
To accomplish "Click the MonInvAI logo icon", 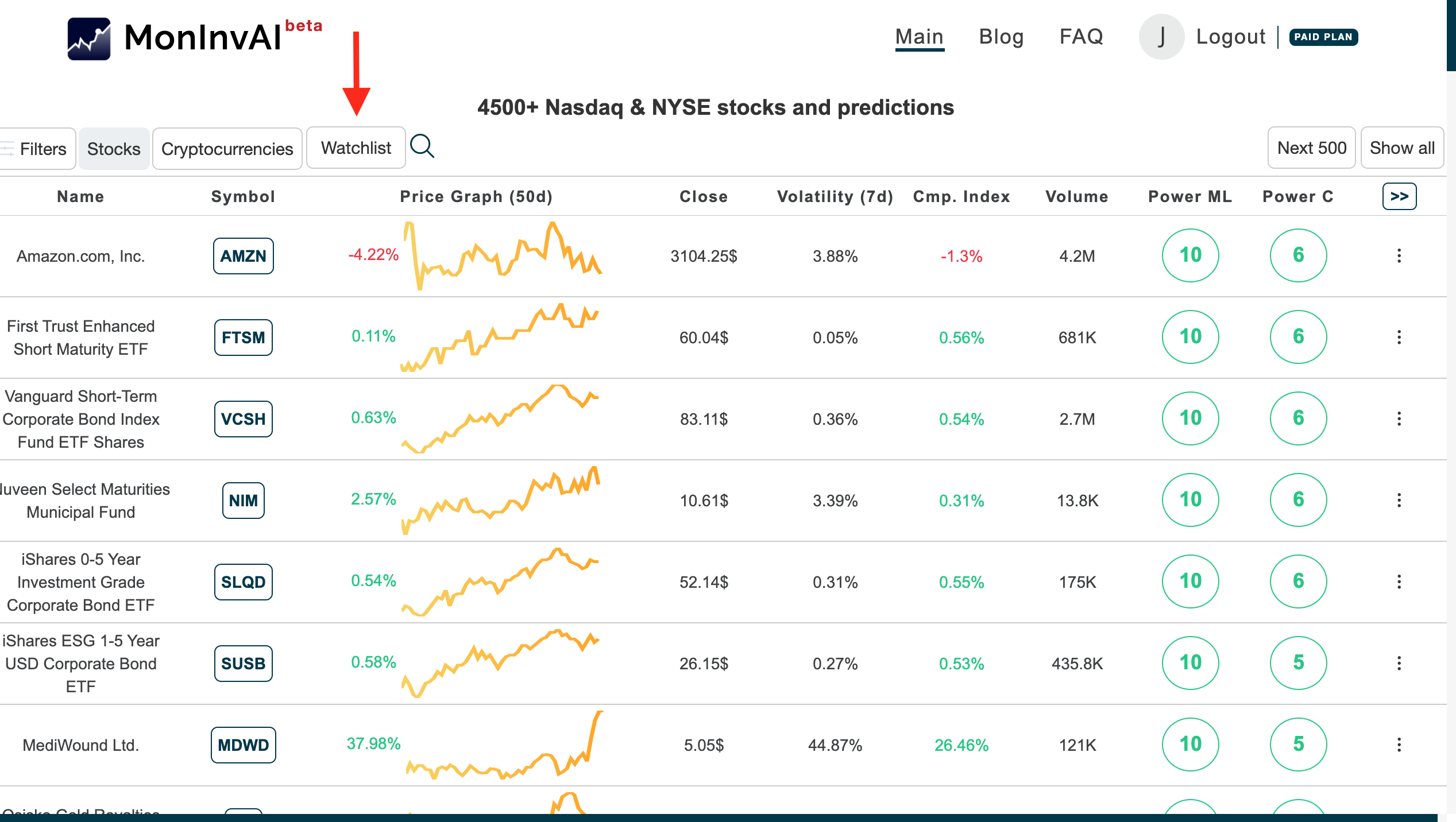I will [89, 38].
